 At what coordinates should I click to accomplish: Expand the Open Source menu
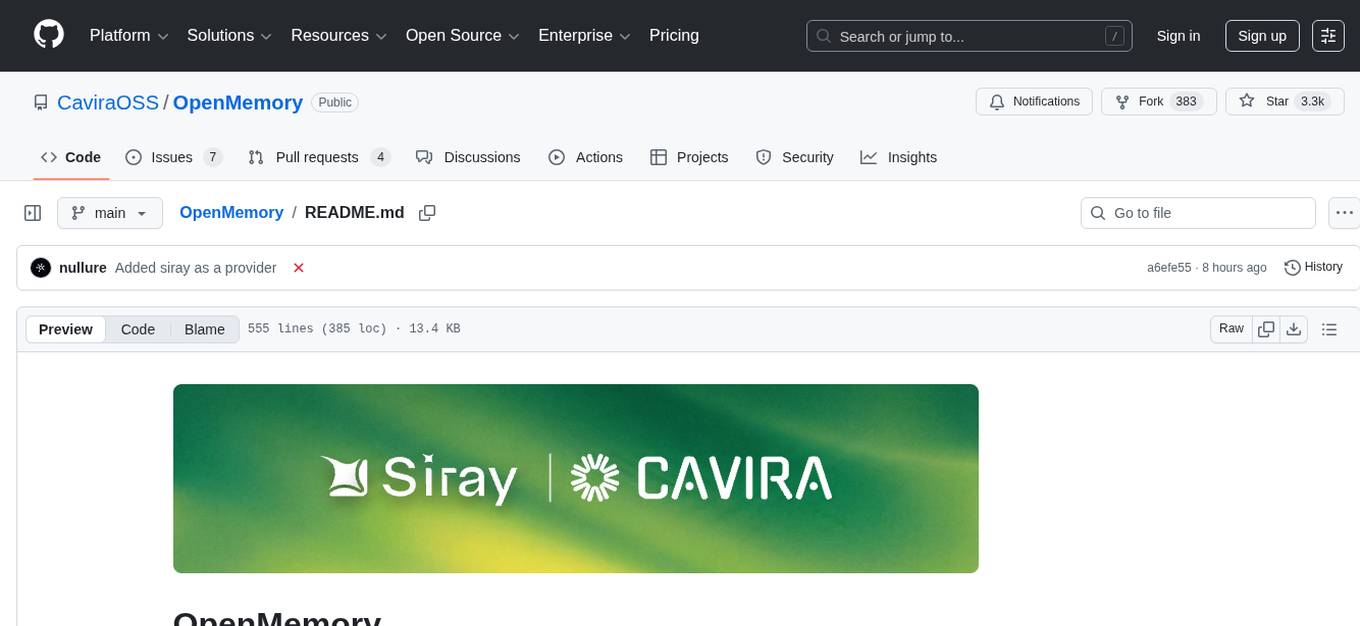coord(462,36)
